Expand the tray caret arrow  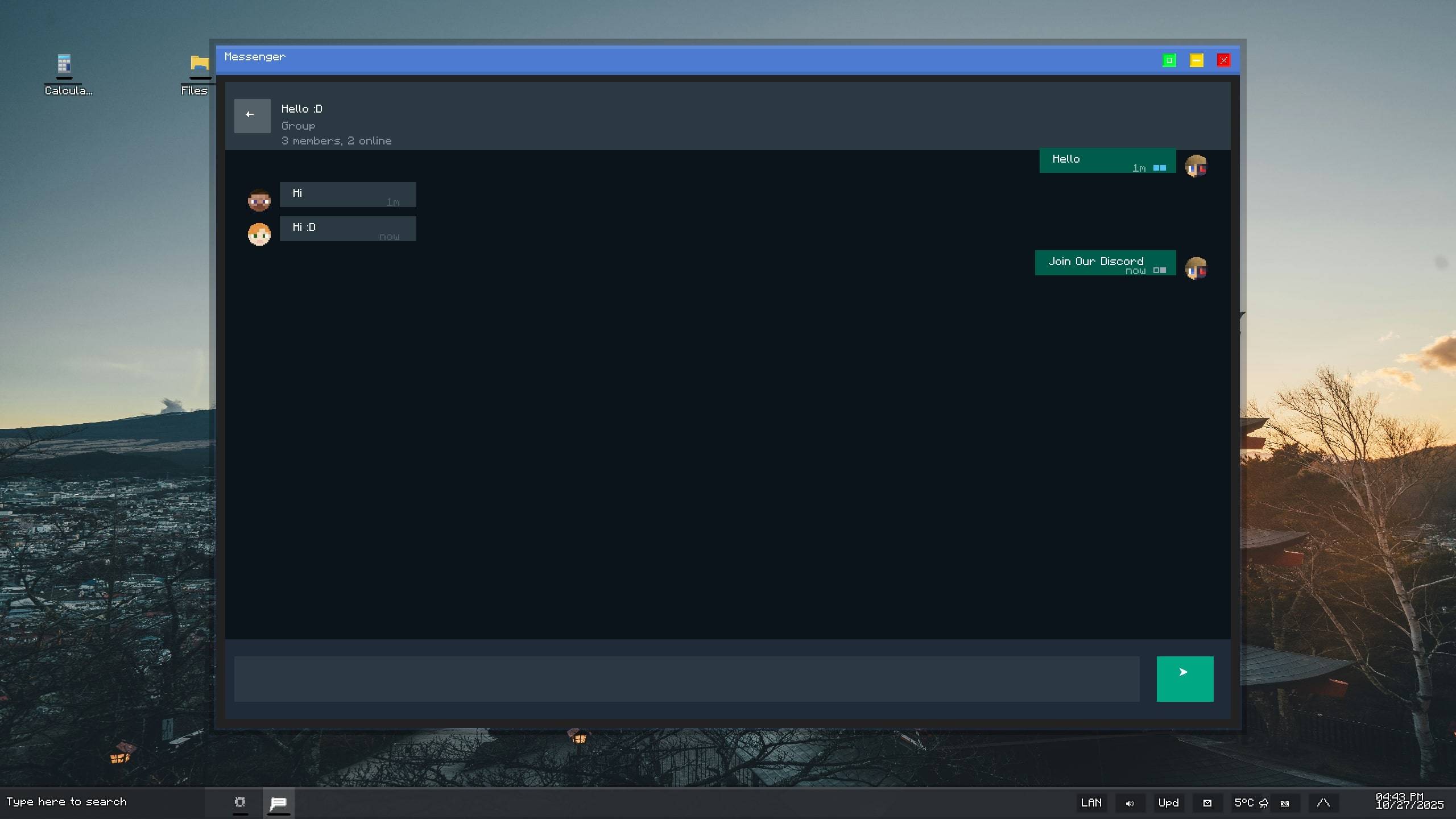[x=1323, y=803]
